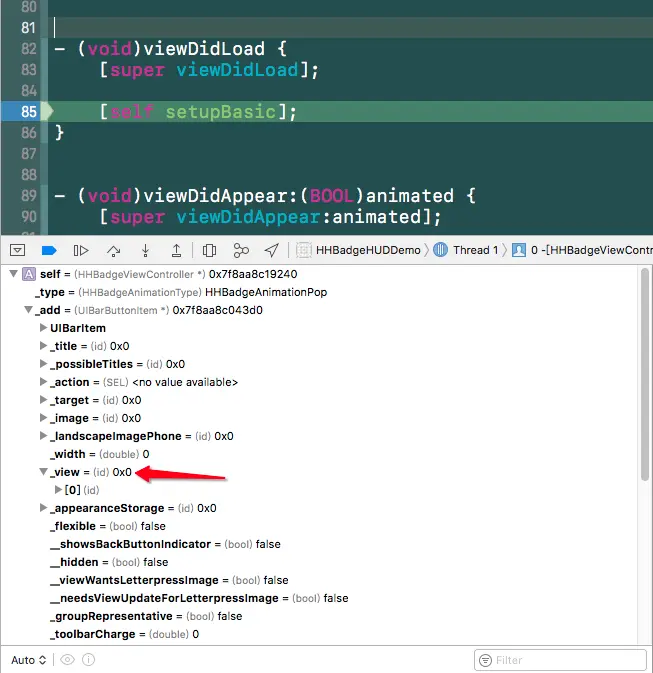Expand the _appearanceStorage variable
The height and width of the screenshot is (673, 653).
[43, 508]
